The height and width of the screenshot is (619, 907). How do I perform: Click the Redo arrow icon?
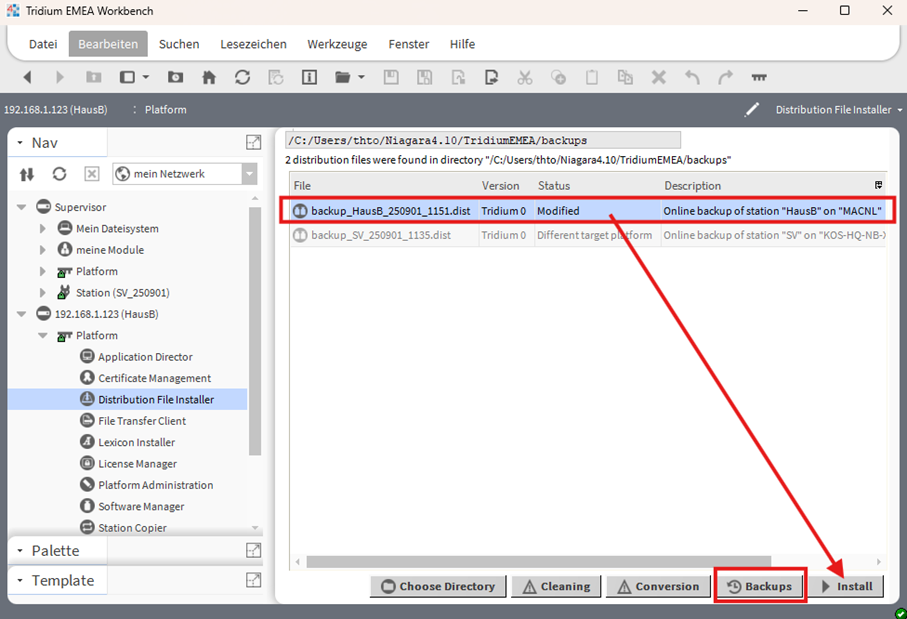coord(725,78)
